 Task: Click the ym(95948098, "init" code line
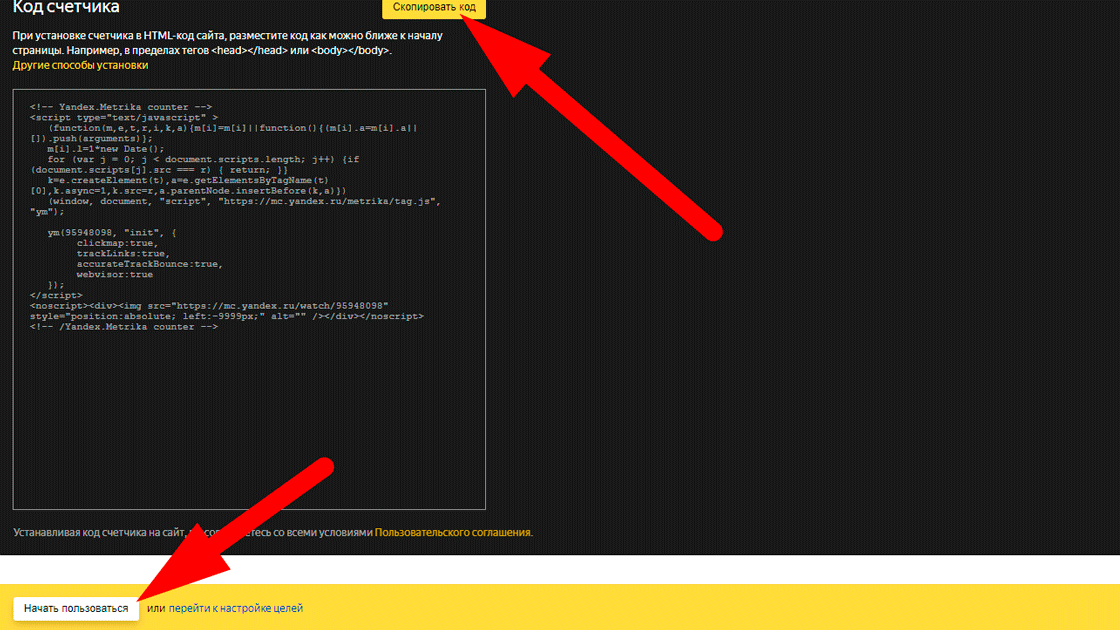tap(111, 233)
